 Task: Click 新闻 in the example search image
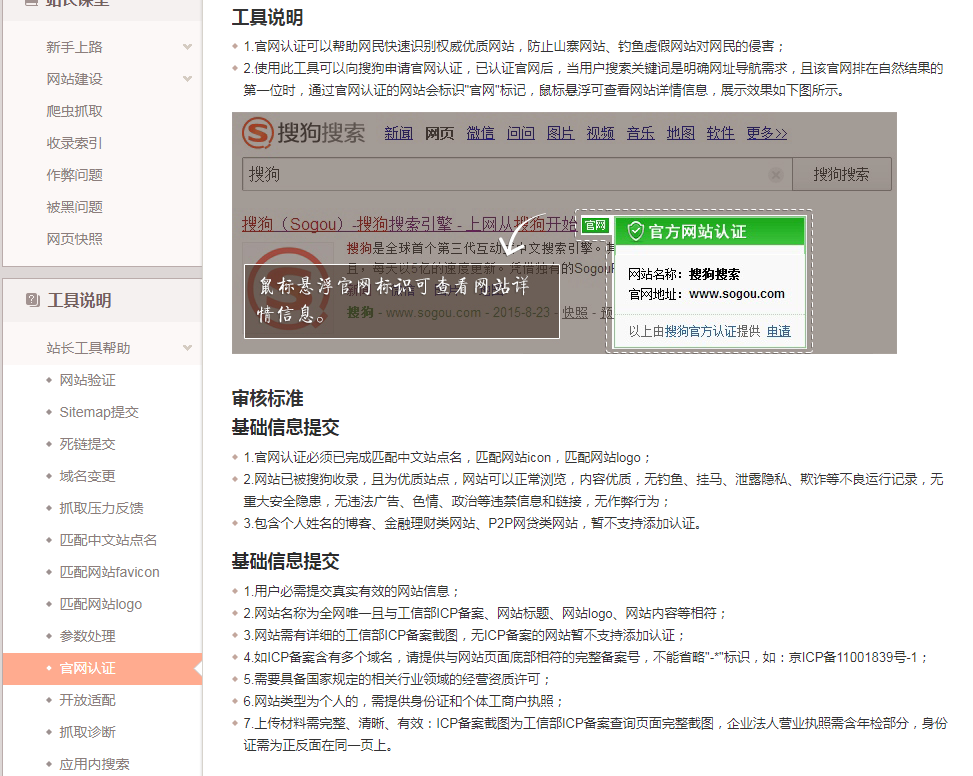tap(398, 133)
